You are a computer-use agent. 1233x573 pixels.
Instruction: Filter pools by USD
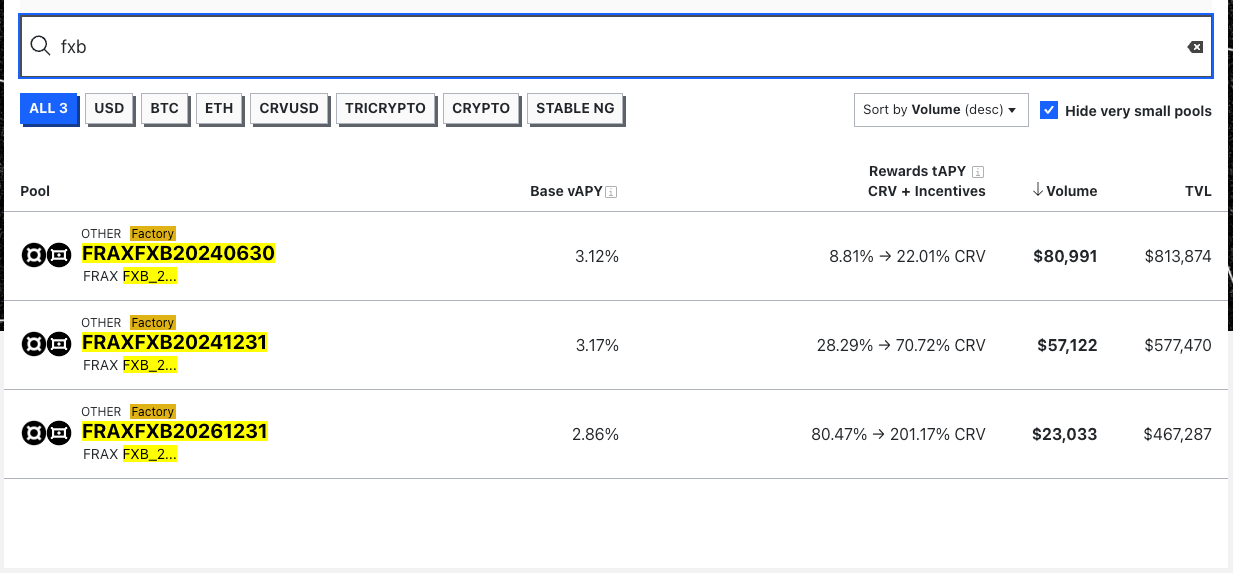tap(109, 108)
